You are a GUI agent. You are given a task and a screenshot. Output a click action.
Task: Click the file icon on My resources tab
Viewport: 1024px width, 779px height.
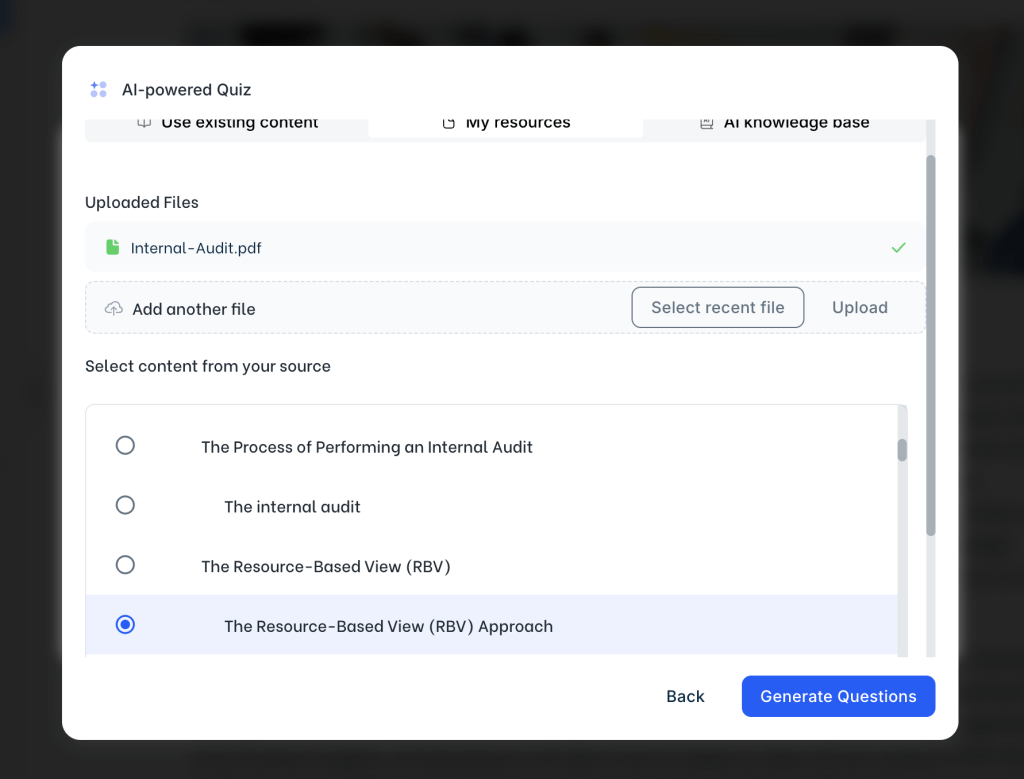[x=448, y=123]
